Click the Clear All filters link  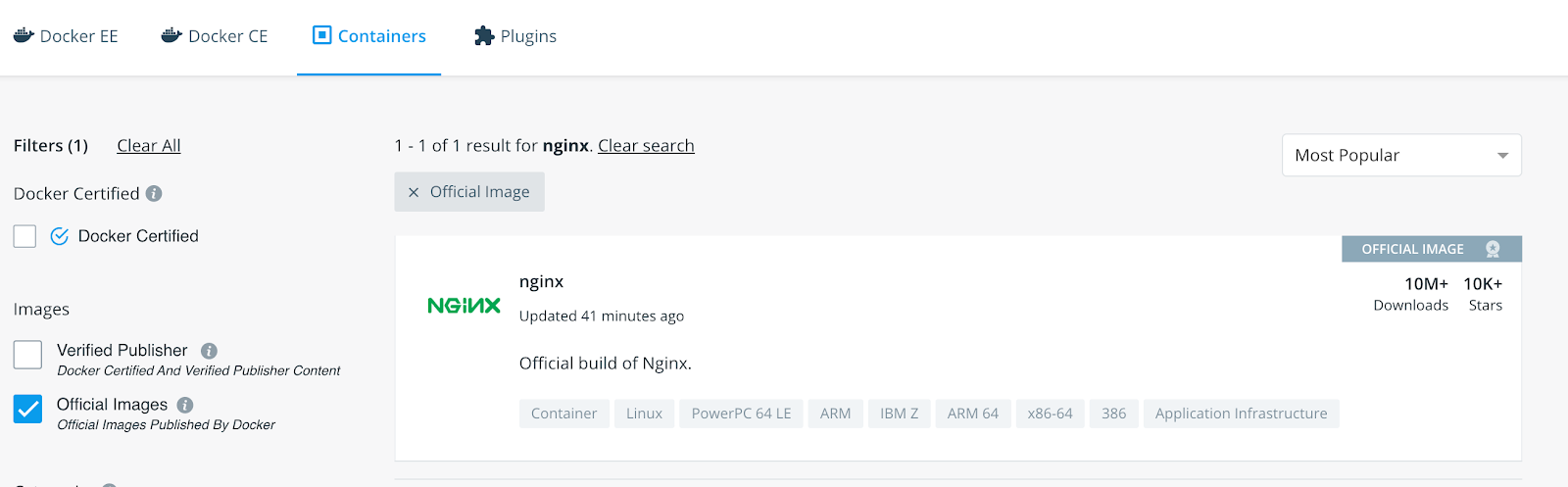[149, 146]
